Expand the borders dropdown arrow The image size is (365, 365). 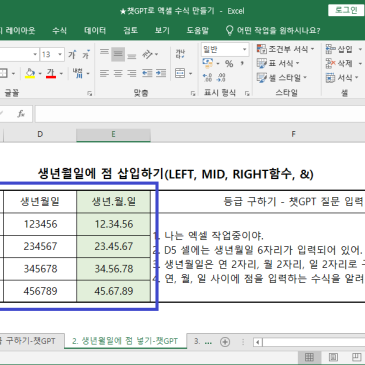pos(13,73)
